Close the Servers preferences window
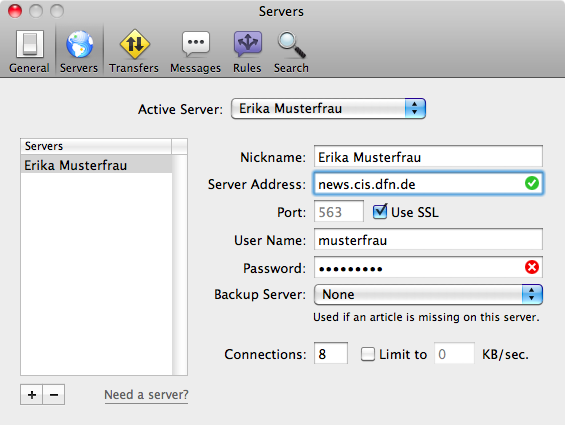The height and width of the screenshot is (425, 565). click(x=15, y=11)
